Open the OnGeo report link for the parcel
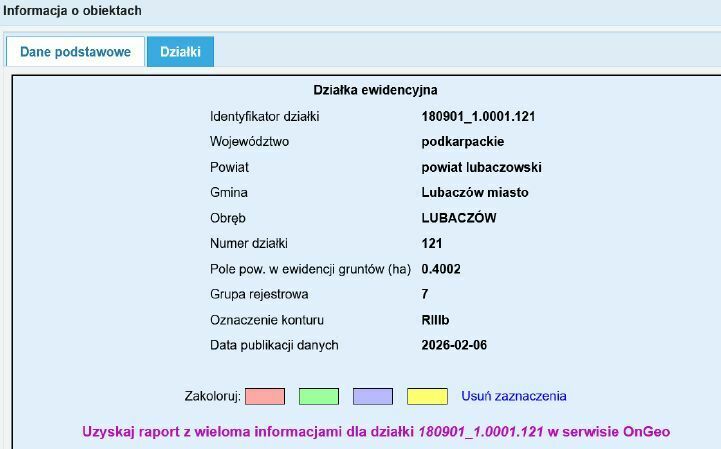Screen dimensions: 721x449 pyautogui.click(x=375, y=432)
